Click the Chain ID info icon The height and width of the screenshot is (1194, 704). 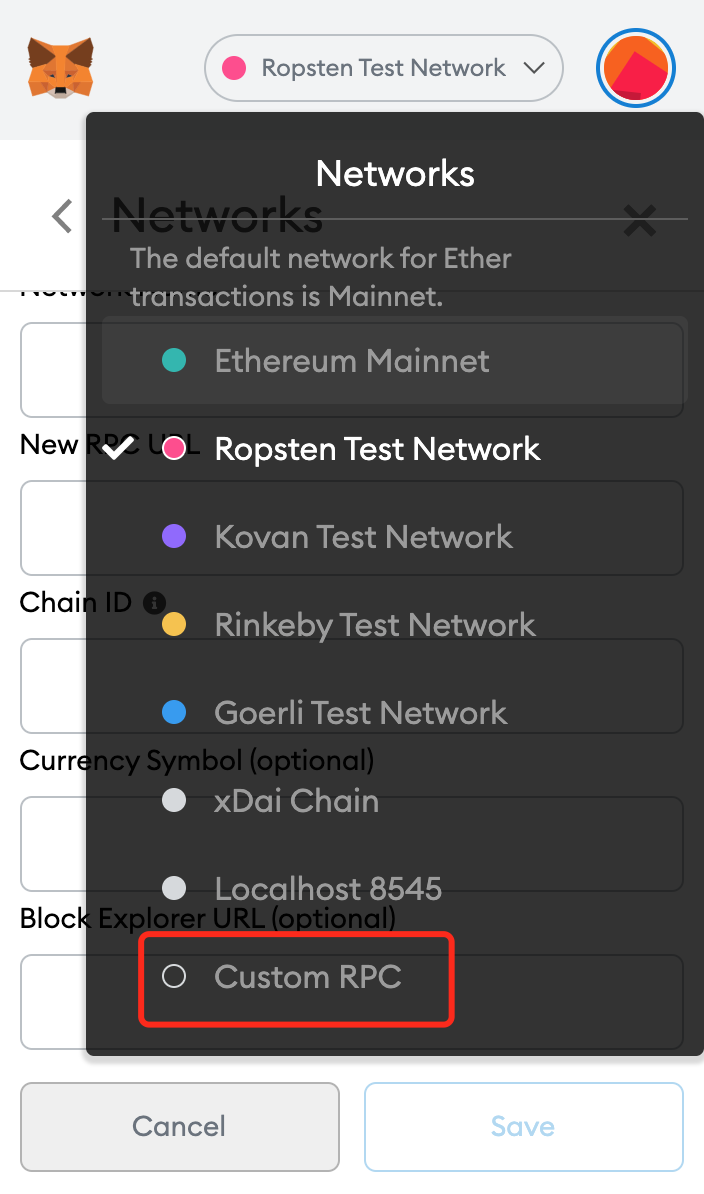(154, 603)
